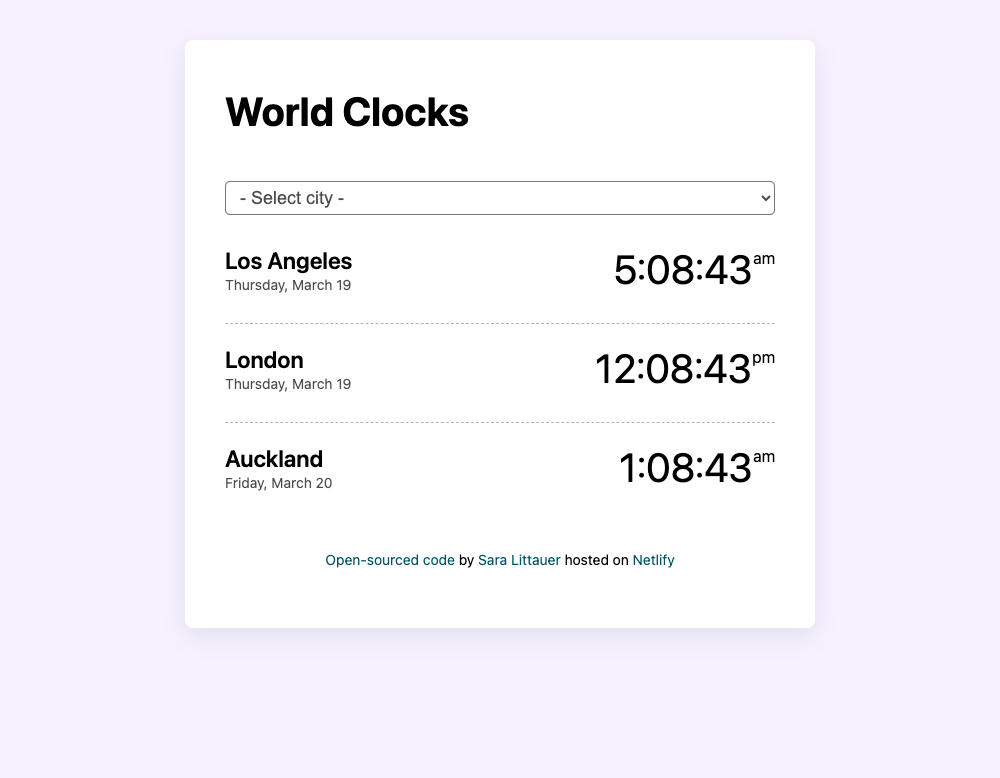Click the Los Angeles time display
This screenshot has width=1000, height=778.
pyautogui.click(x=685, y=269)
